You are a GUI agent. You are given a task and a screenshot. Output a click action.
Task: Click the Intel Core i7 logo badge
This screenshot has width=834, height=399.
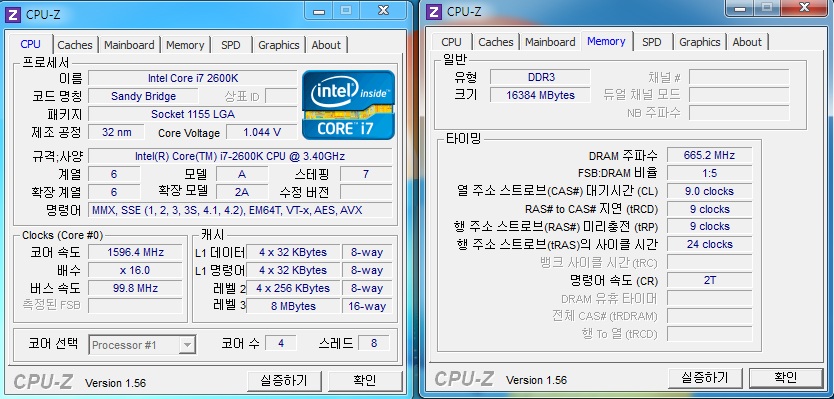[x=348, y=105]
